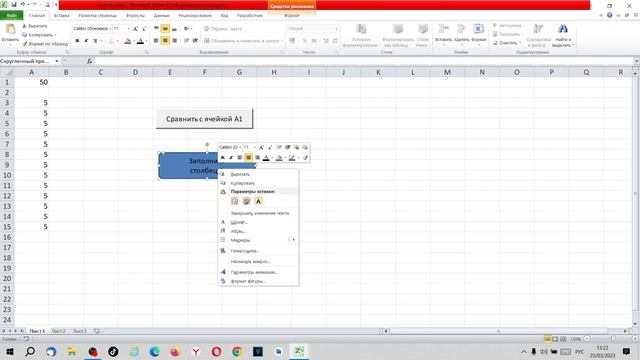Viewport: 640px width, 360px height.
Task: Toggle Italic in the ribbon font group
Action: (x=86, y=41)
